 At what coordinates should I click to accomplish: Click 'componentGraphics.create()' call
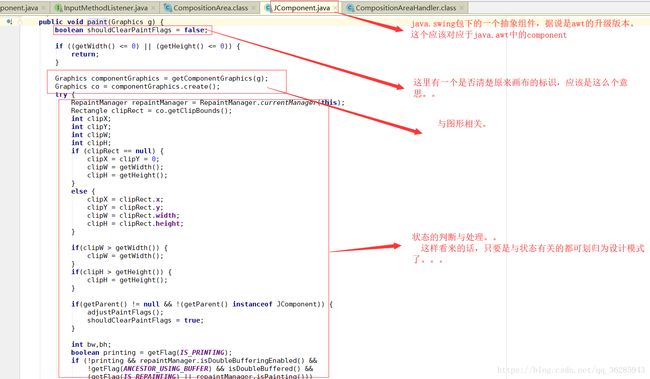(x=164, y=87)
